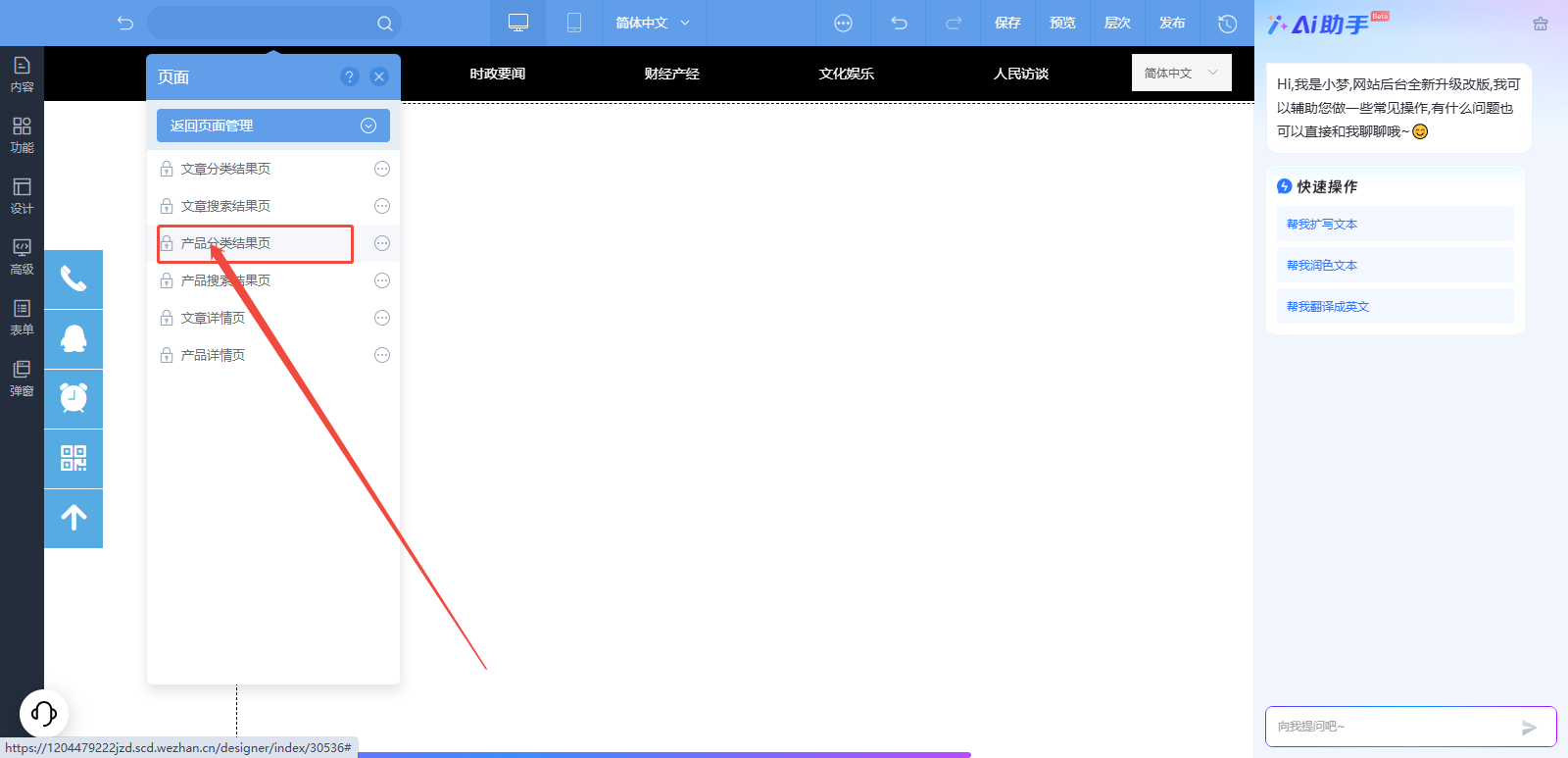Open the site header 简体中文 language selector
The image size is (1568, 758).
pyautogui.click(x=1181, y=73)
